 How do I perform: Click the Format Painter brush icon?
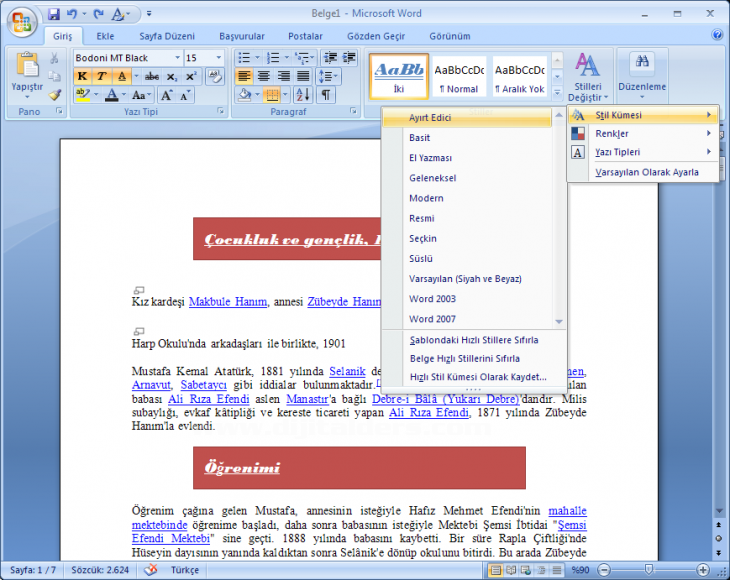coord(54,95)
